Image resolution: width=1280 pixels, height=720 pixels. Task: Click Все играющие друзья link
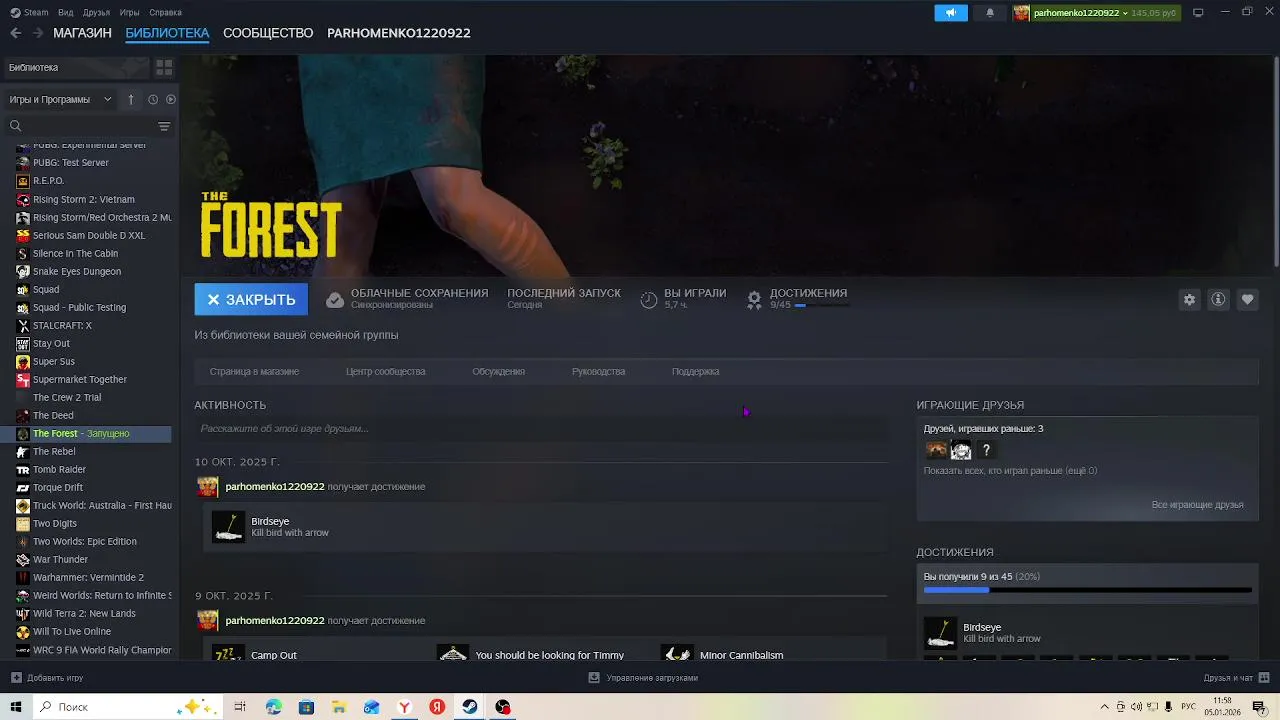(1197, 505)
